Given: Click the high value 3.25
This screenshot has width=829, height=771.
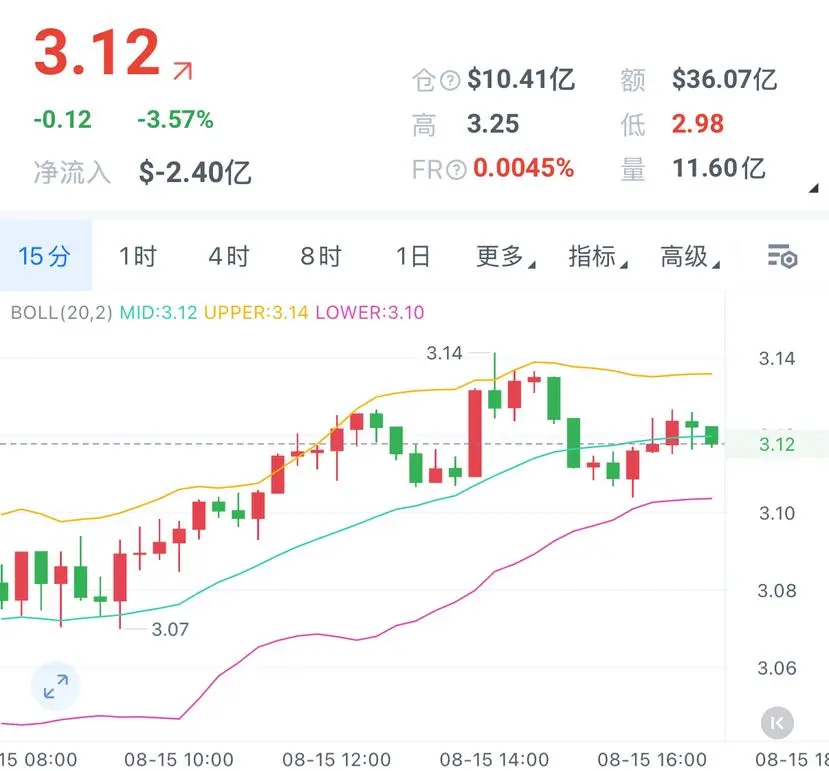Looking at the screenshot, I should [493, 124].
